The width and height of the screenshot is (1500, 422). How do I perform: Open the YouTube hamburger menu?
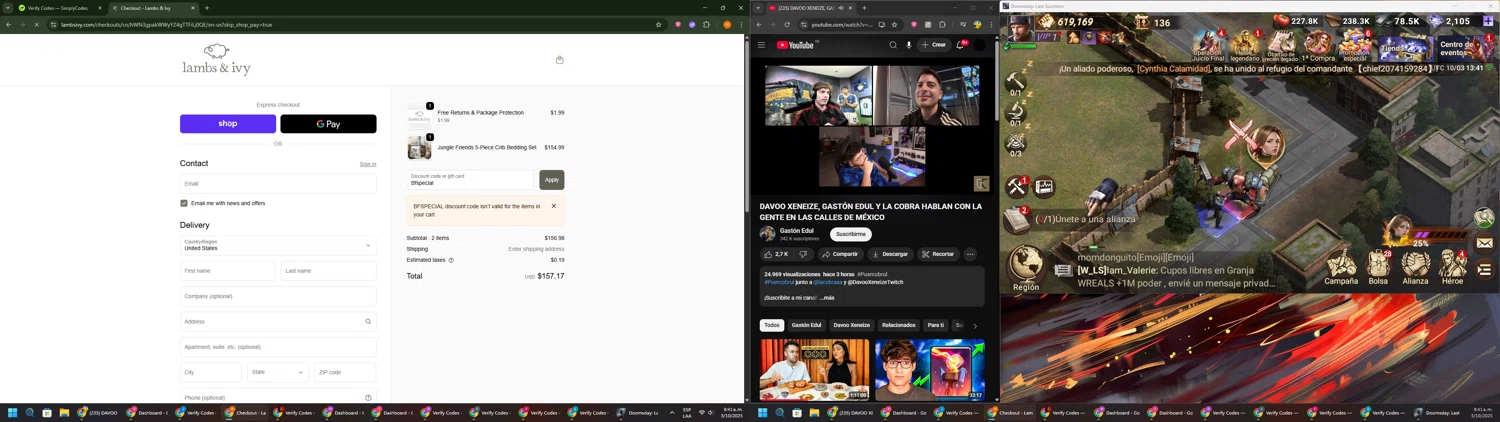coord(761,45)
